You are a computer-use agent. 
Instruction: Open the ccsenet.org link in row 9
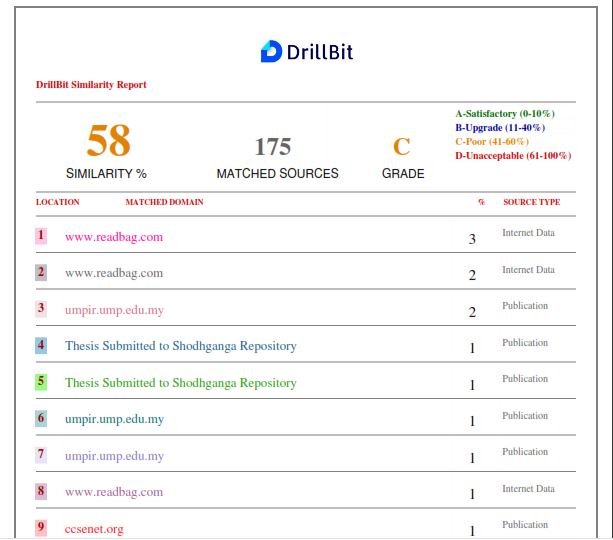(94, 529)
